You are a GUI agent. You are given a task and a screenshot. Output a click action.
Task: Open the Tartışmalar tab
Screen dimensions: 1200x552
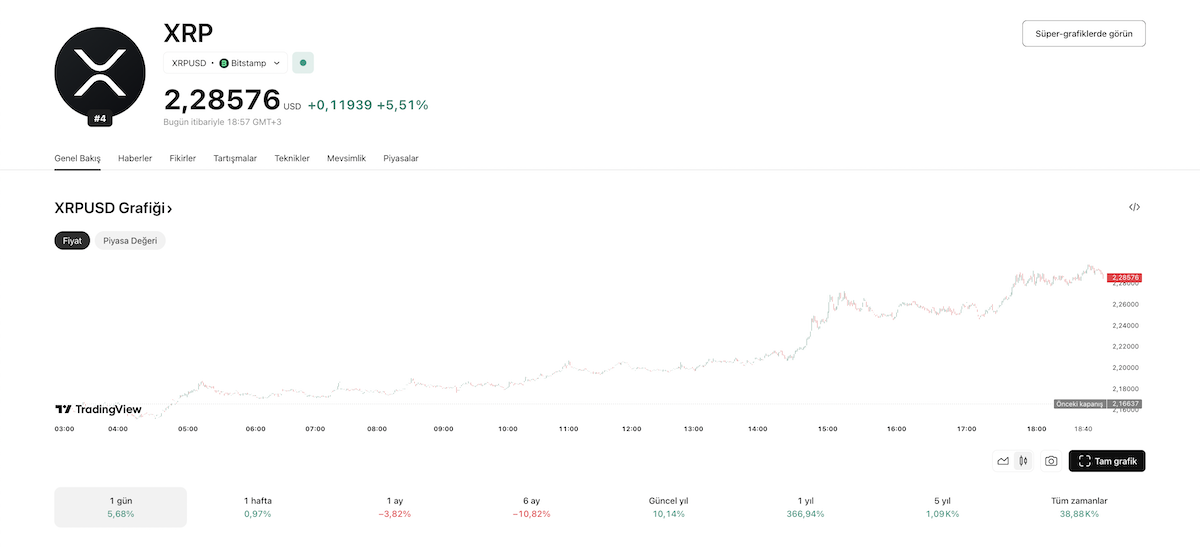(x=235, y=158)
